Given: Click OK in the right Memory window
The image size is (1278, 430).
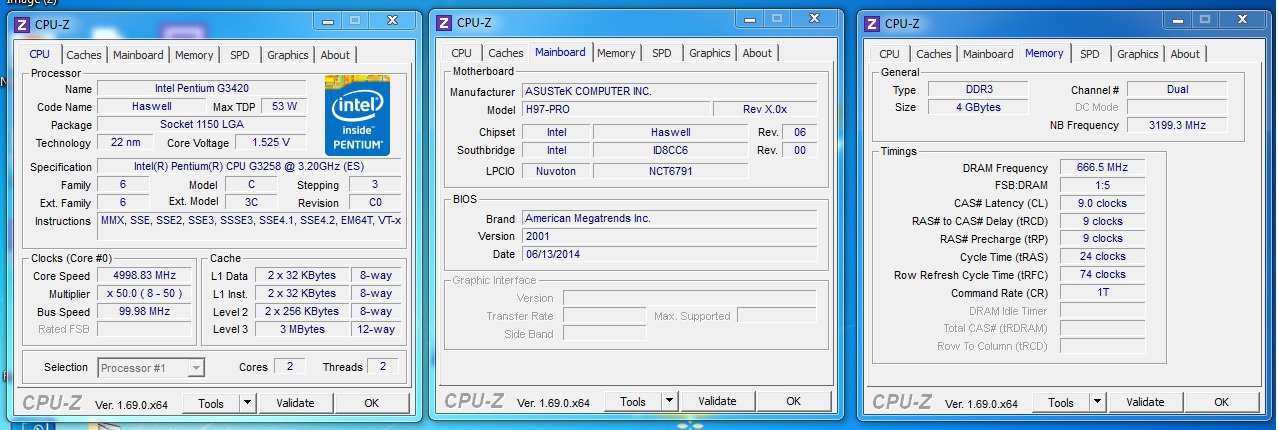Looking at the screenshot, I should [1221, 402].
